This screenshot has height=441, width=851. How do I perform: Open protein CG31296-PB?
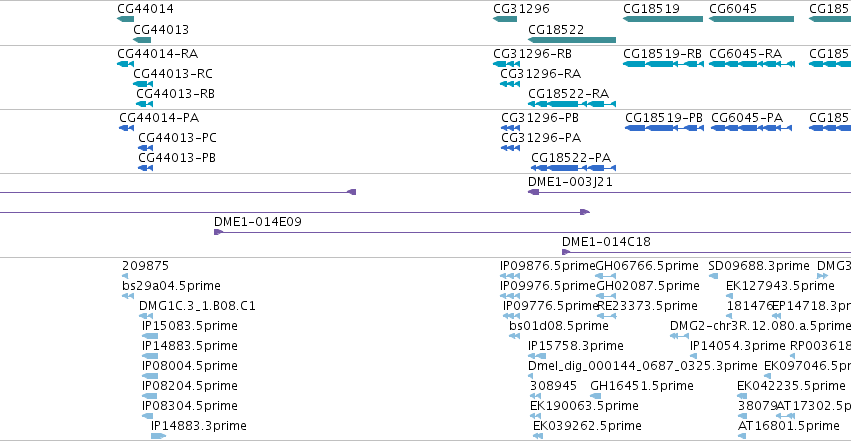pos(510,128)
